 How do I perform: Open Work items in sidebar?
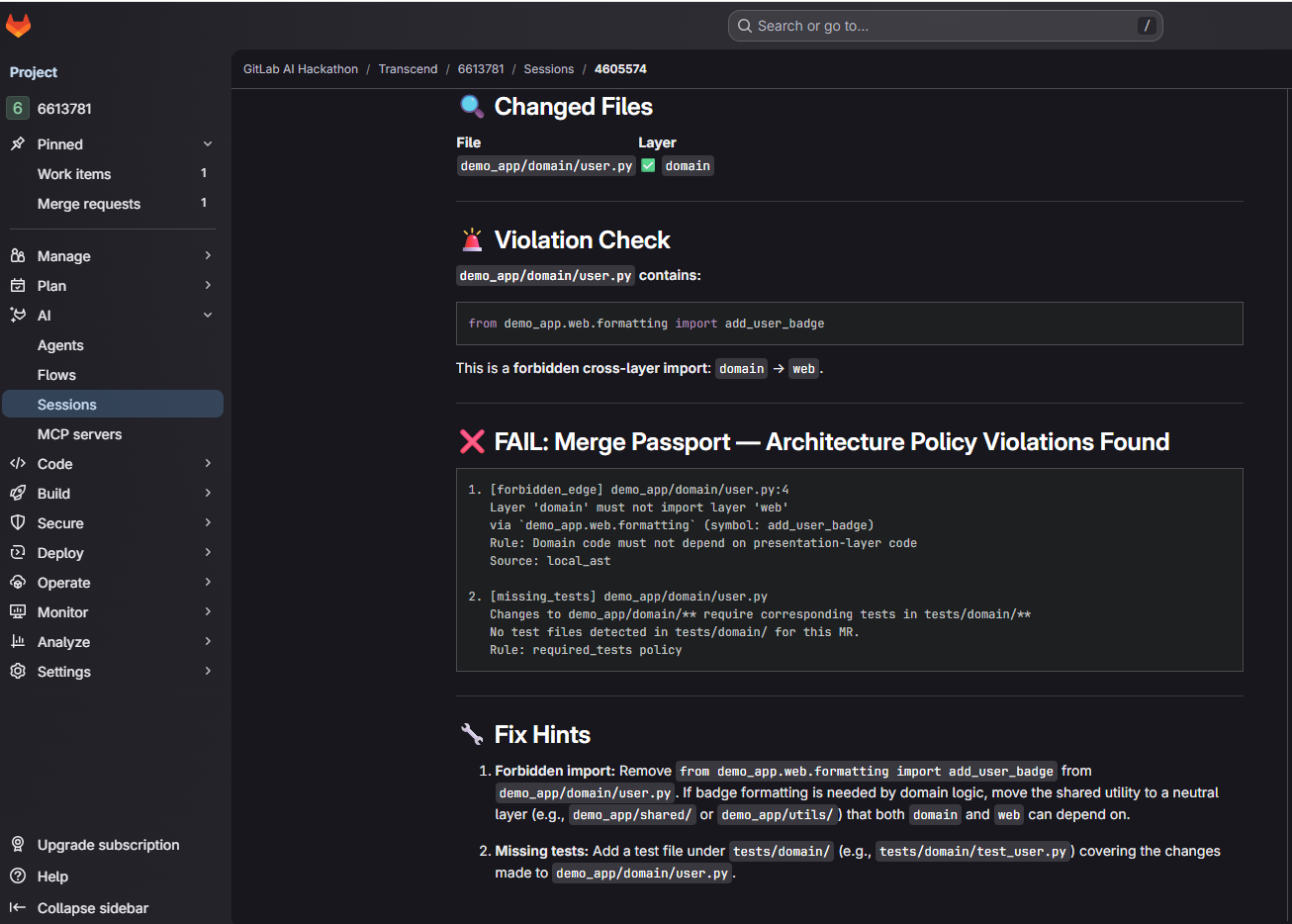click(x=113, y=174)
